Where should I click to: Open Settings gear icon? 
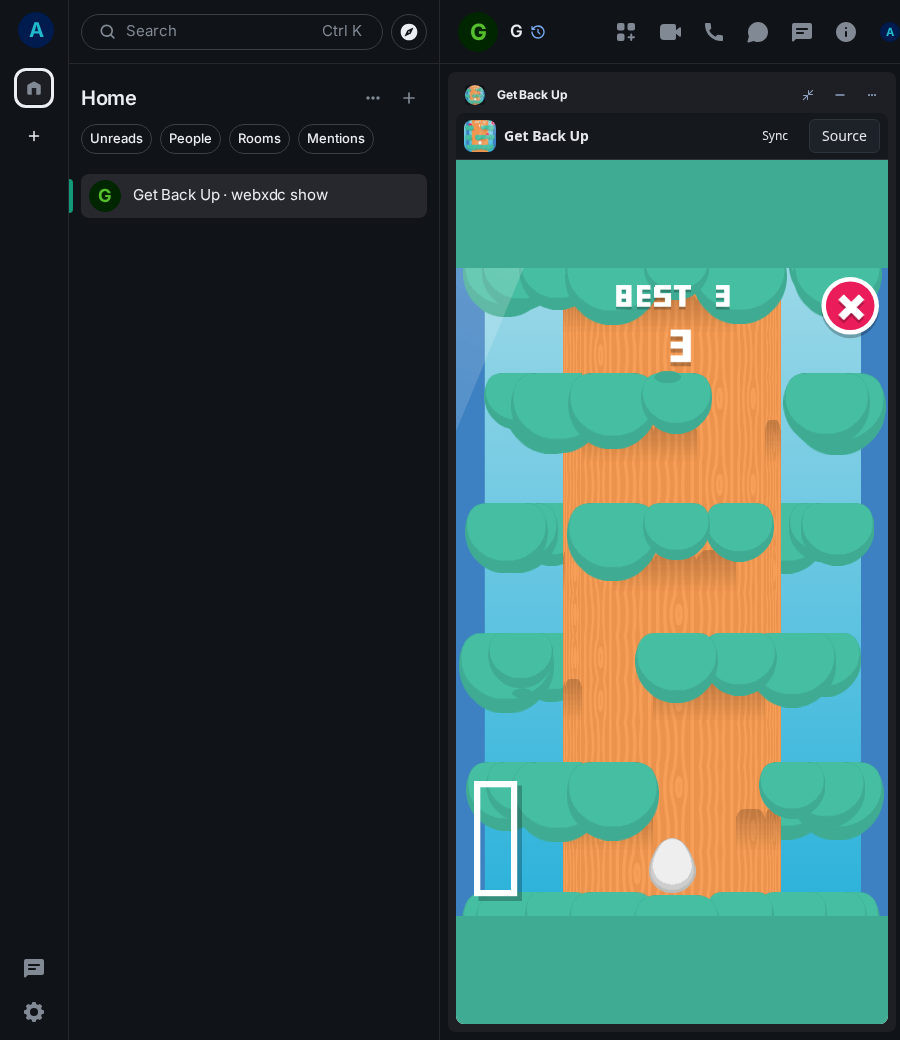(x=34, y=1011)
